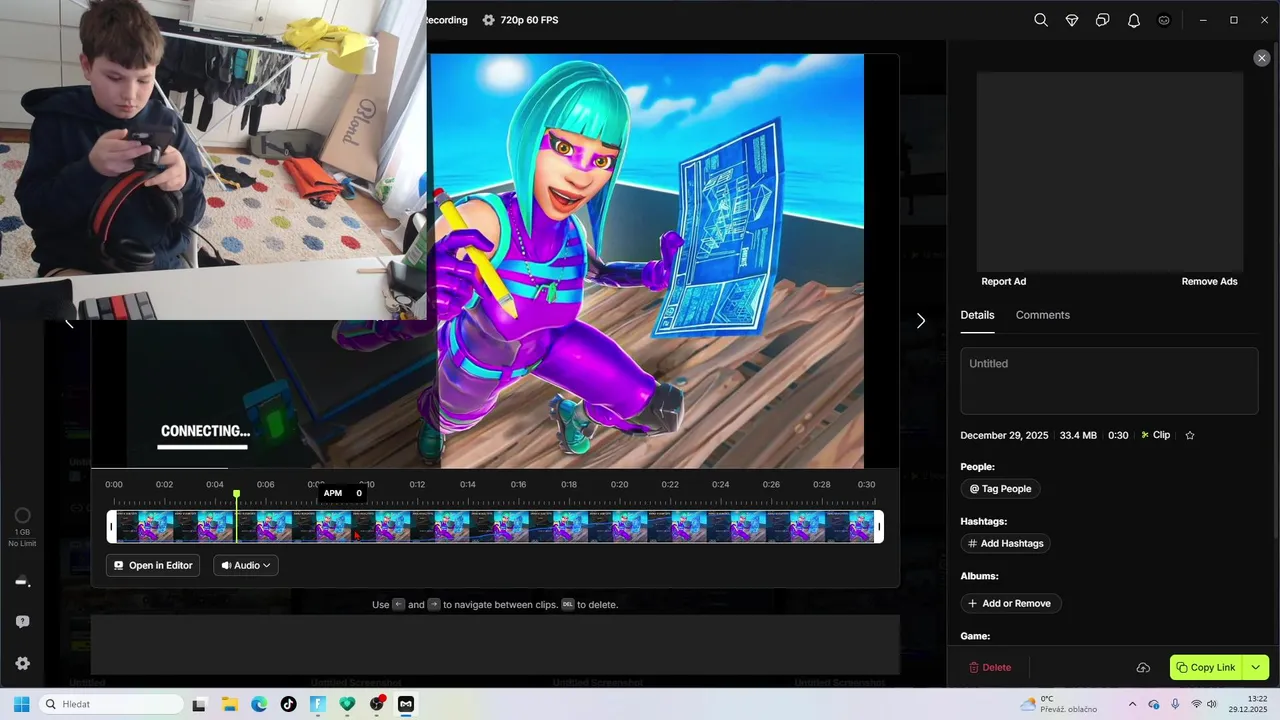Switch to the Comments tab
This screenshot has height=720, width=1280.
click(1042, 315)
